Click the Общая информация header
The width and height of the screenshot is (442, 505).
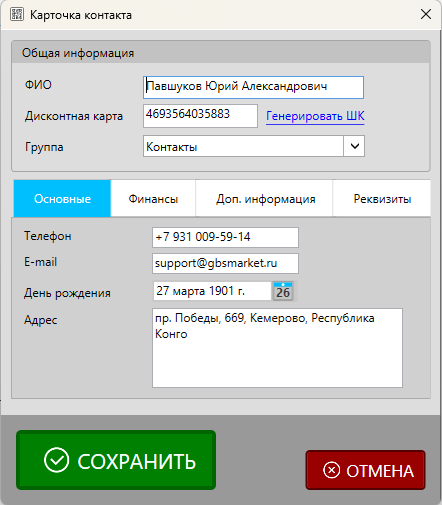(x=221, y=53)
